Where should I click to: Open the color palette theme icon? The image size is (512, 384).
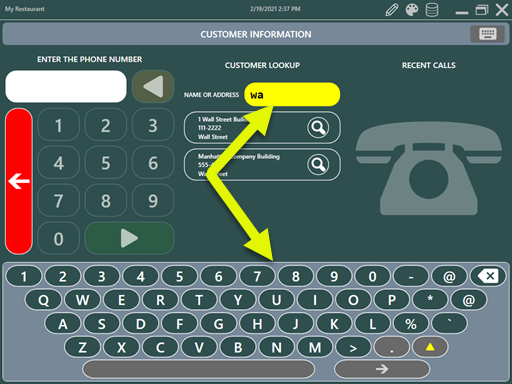[412, 10]
